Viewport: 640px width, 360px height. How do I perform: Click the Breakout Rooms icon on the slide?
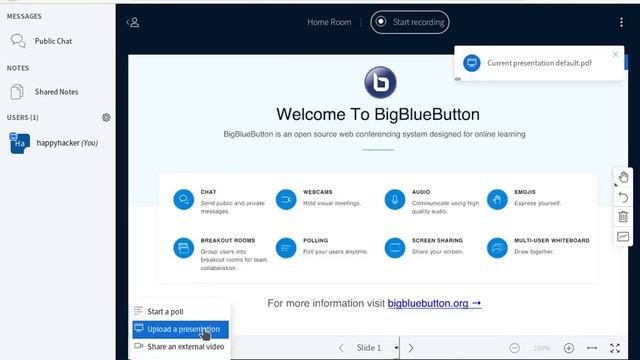coord(184,248)
